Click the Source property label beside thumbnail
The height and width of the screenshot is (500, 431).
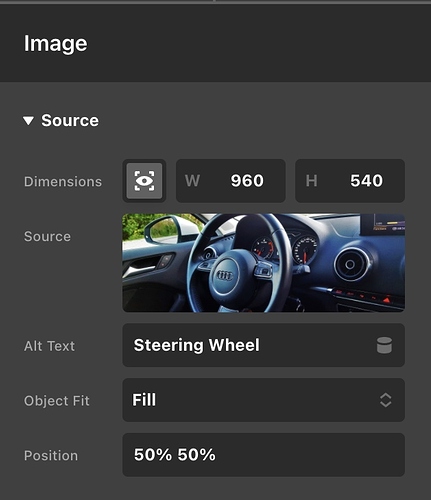click(x=47, y=236)
